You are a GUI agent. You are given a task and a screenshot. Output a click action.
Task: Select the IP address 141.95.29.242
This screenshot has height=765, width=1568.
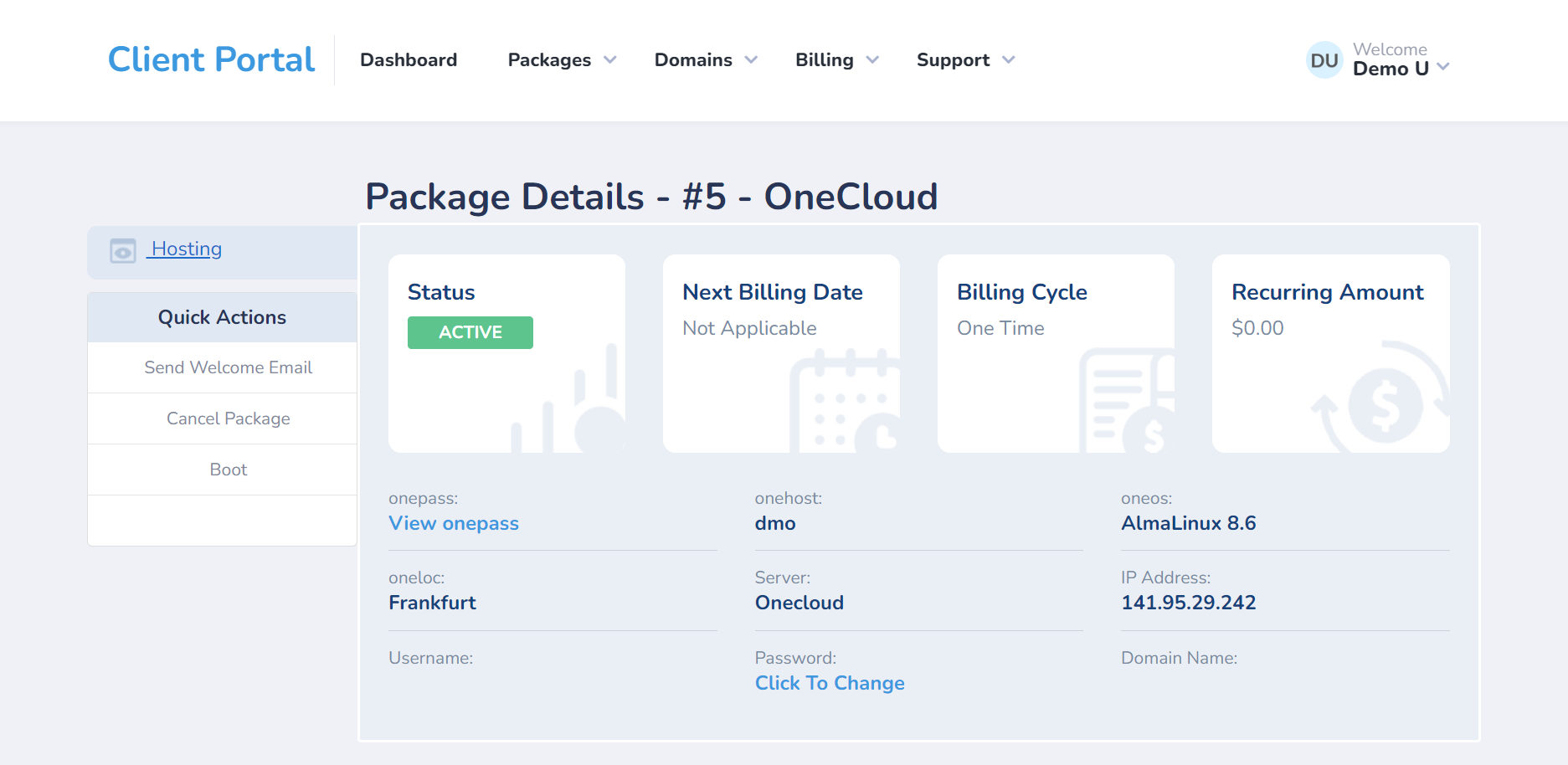(x=1188, y=603)
